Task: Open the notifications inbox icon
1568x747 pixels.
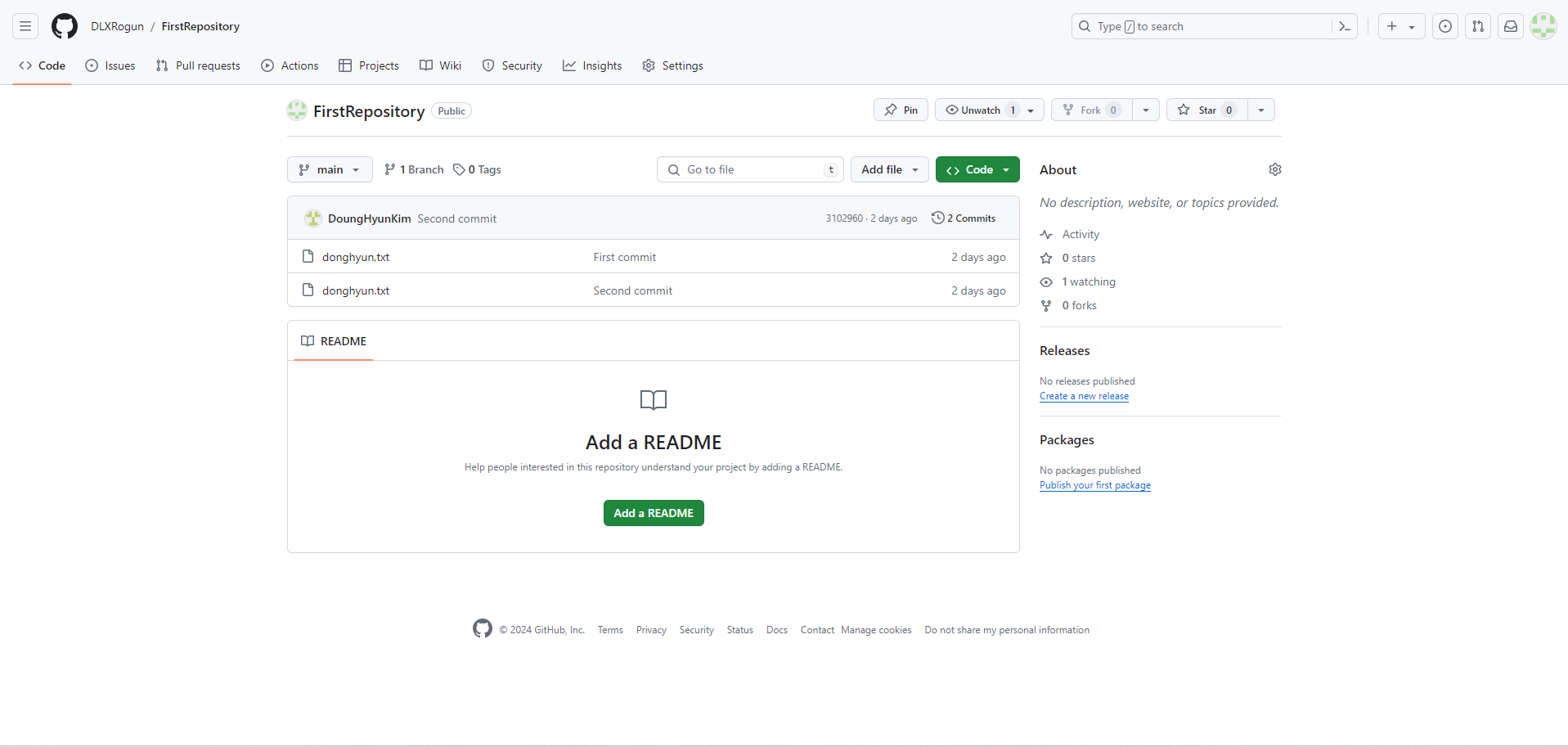Action: pyautogui.click(x=1511, y=26)
